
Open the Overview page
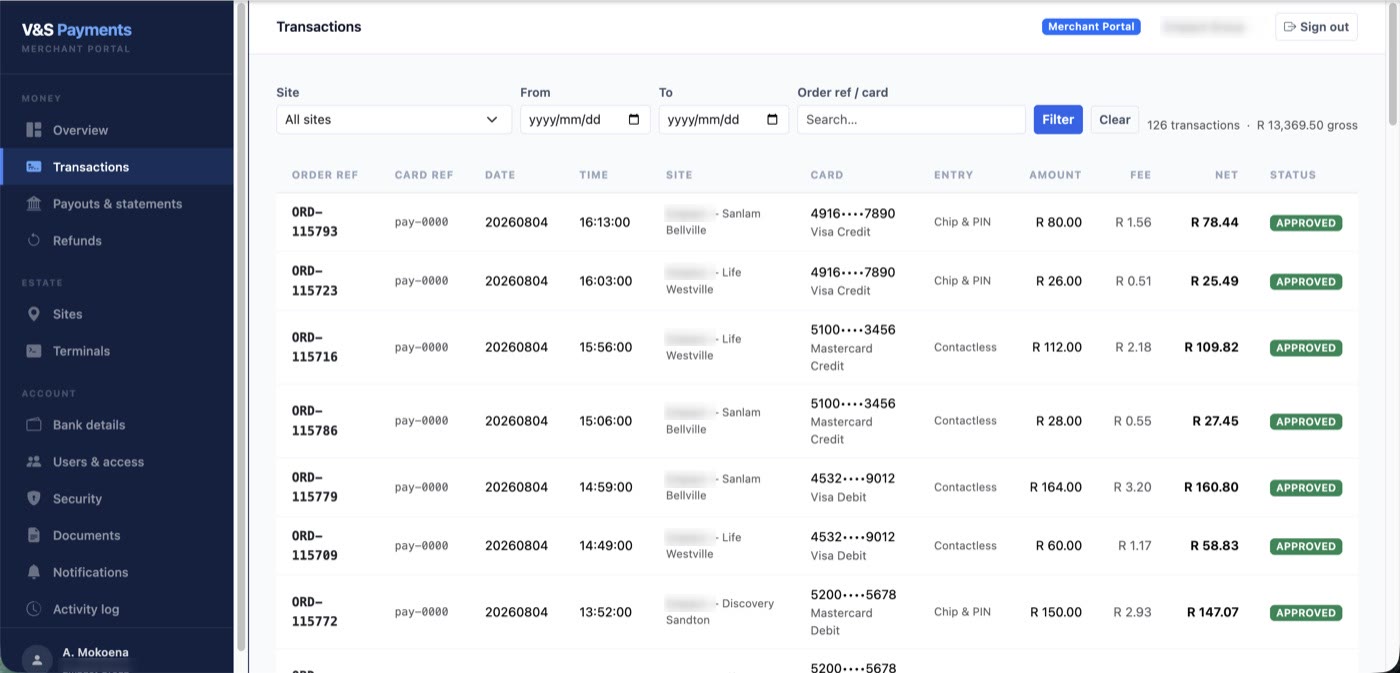pyautogui.click(x=117, y=130)
